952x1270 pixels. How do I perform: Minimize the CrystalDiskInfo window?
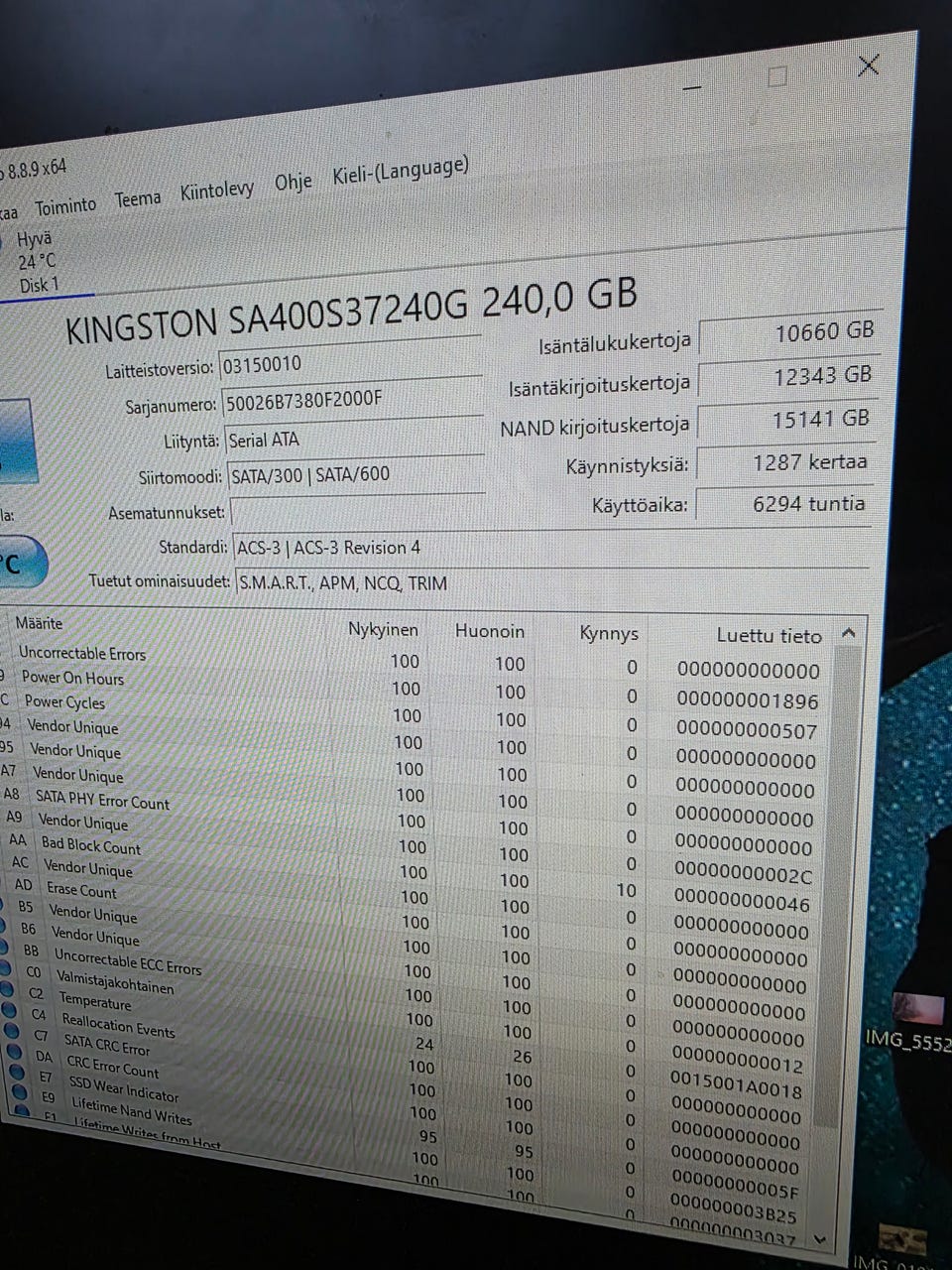point(692,87)
